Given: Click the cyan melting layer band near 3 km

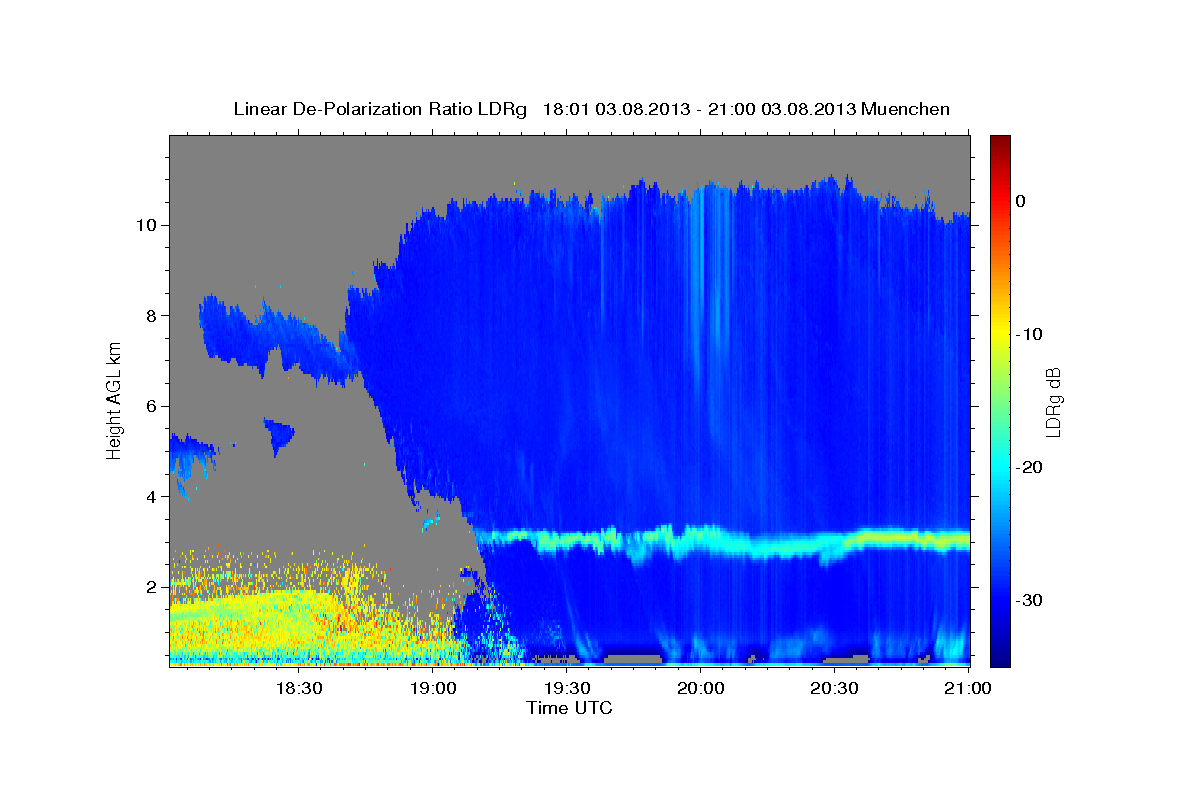Looking at the screenshot, I should (x=720, y=541).
